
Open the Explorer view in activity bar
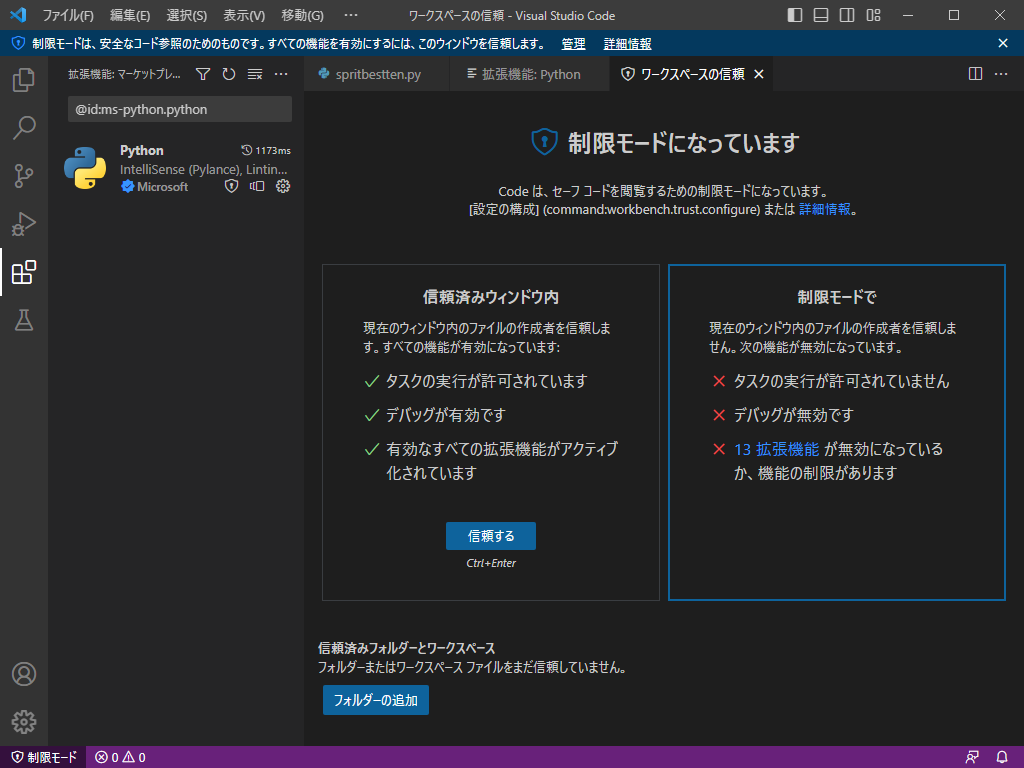[x=24, y=80]
